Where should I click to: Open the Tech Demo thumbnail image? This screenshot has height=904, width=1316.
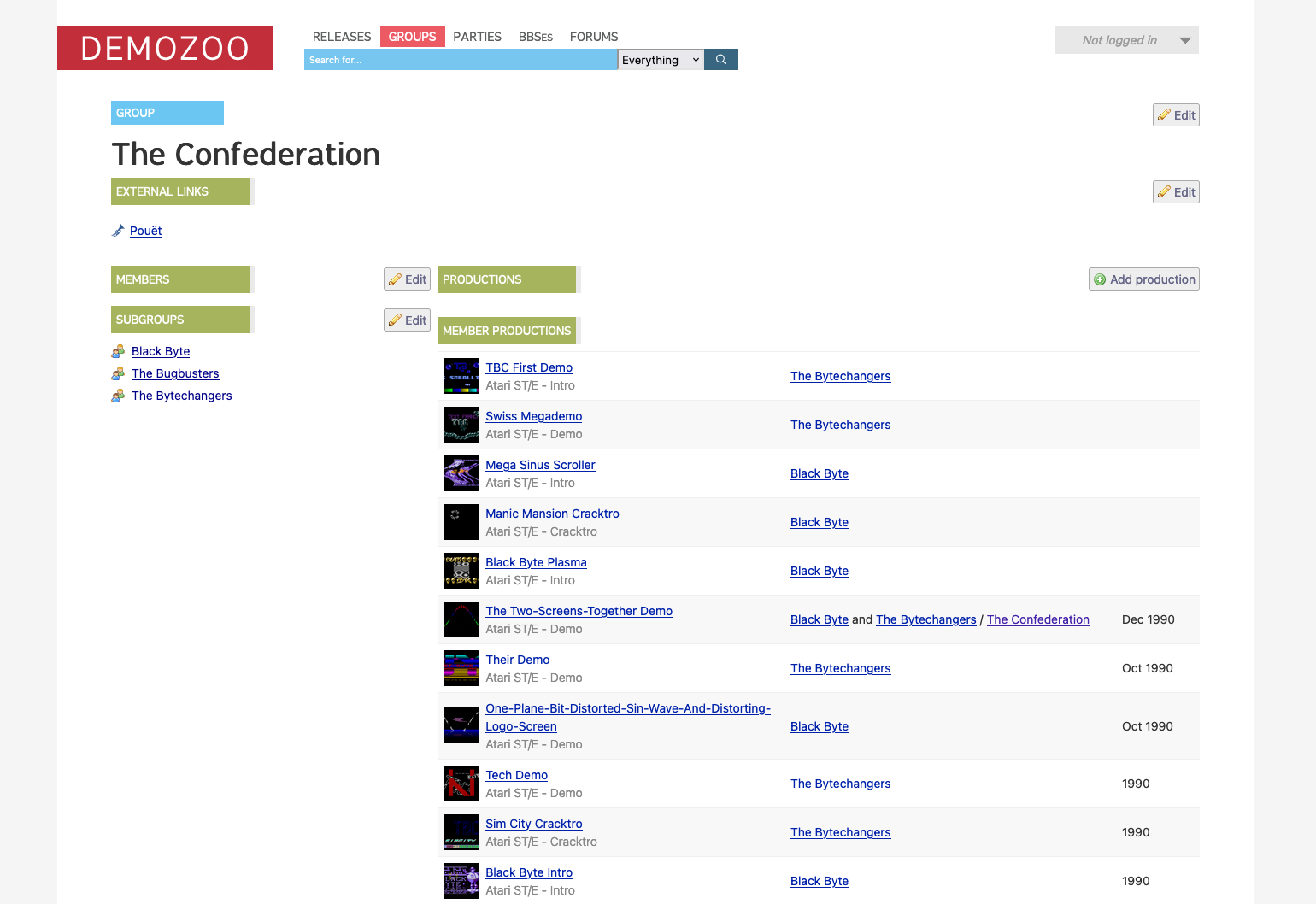461,784
